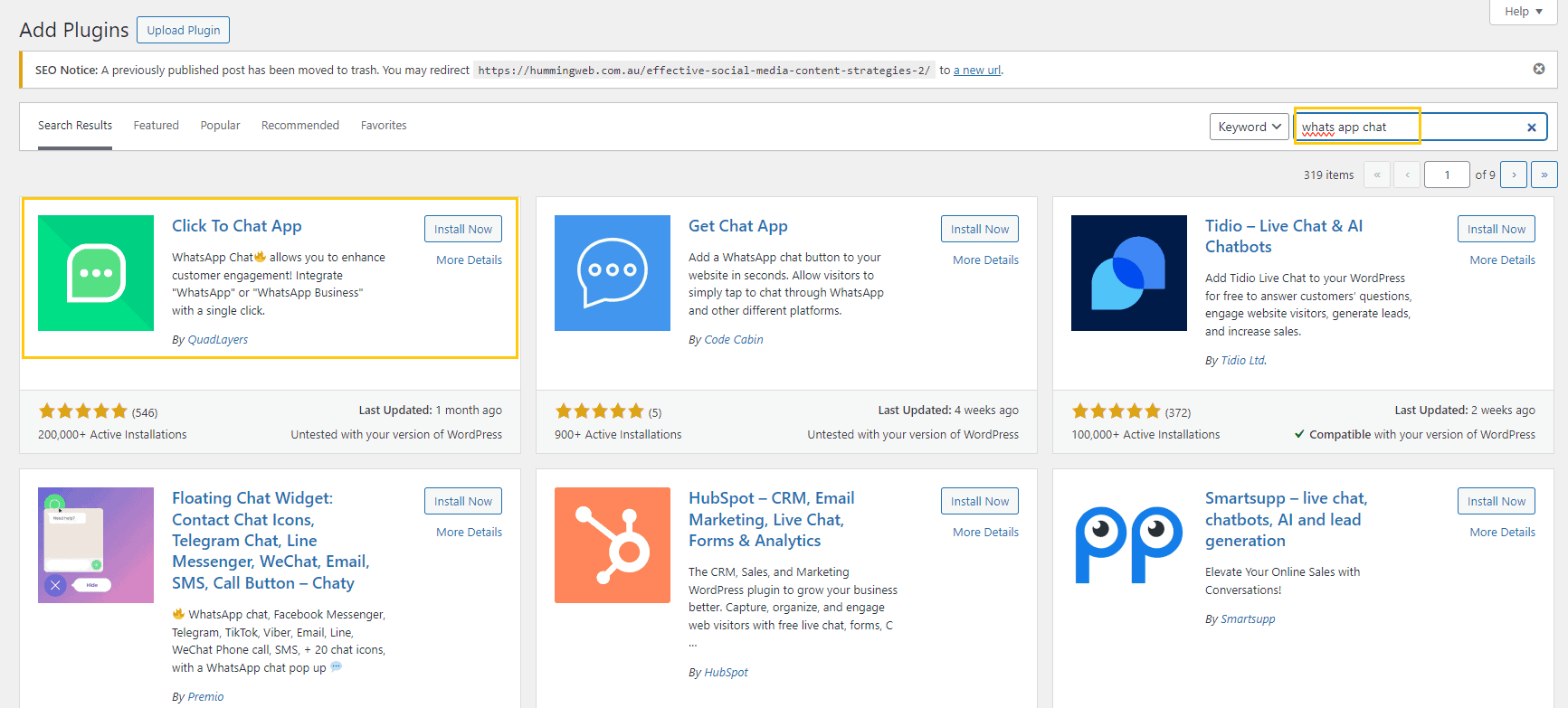This screenshot has width=1568, height=708.
Task: Go to next page of plugin results
Action: pyautogui.click(x=1513, y=175)
